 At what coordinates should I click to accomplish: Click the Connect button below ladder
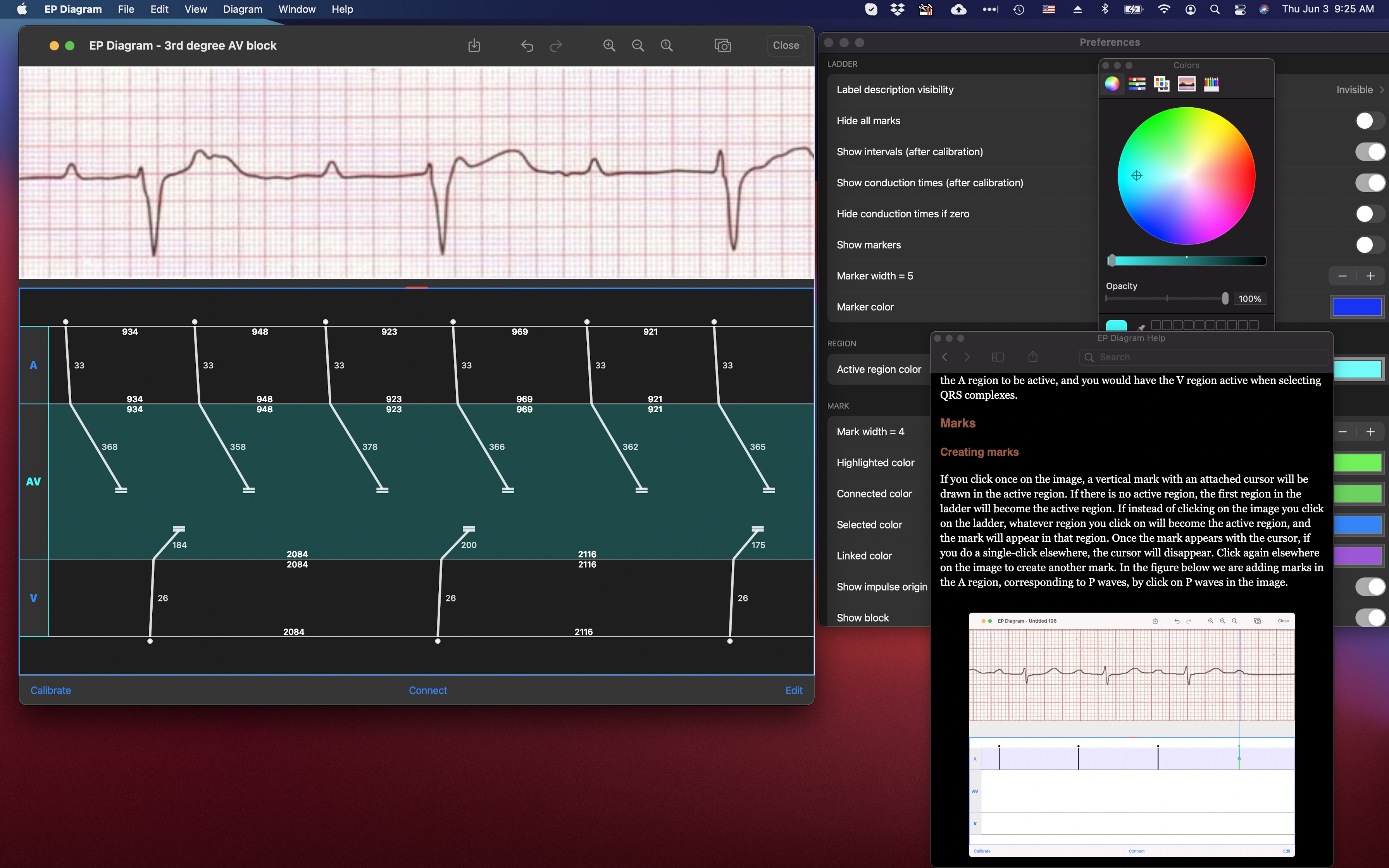[427, 690]
